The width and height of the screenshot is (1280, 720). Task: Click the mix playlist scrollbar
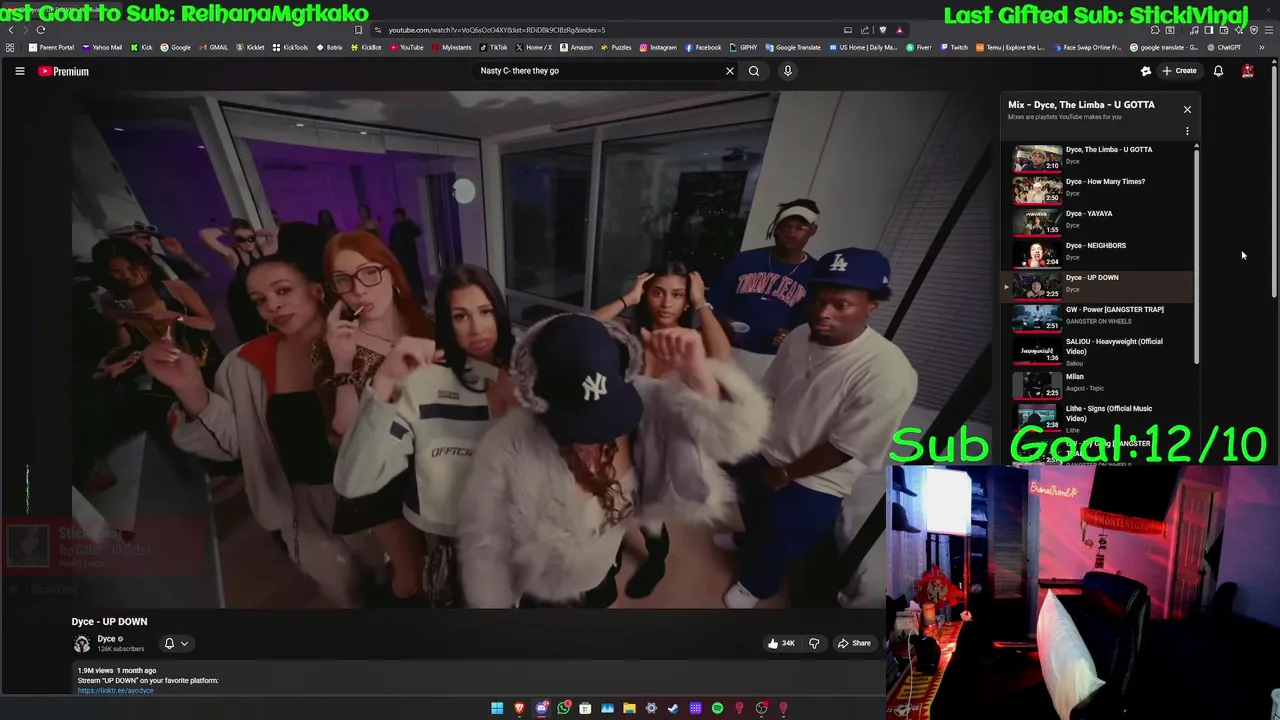[x=1196, y=255]
